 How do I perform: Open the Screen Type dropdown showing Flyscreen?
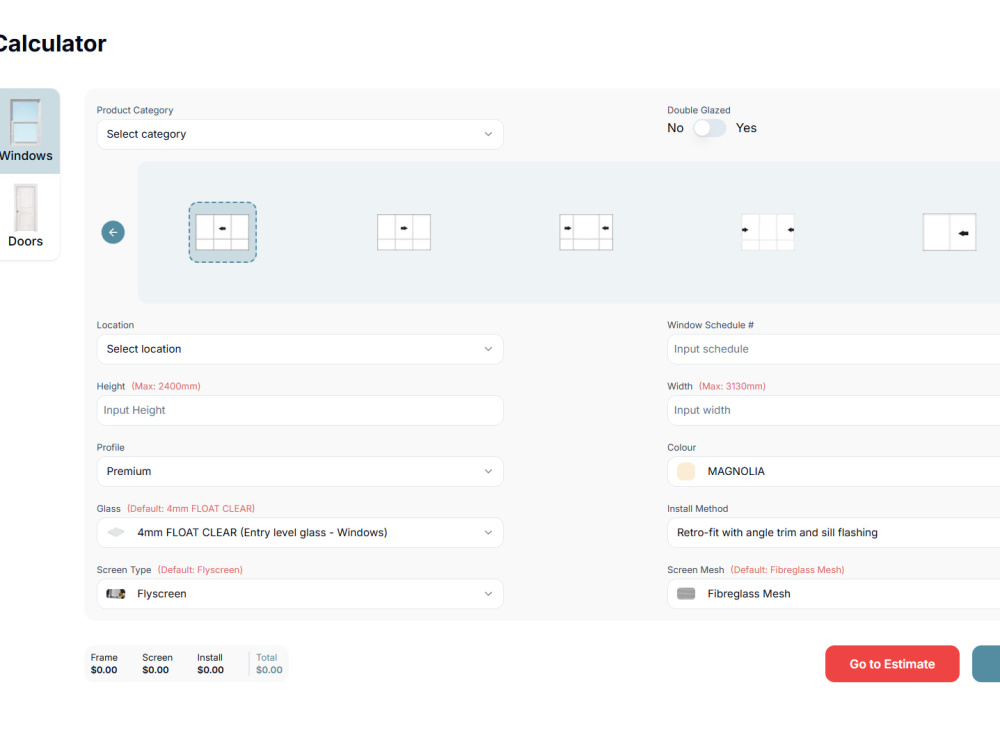tap(300, 594)
